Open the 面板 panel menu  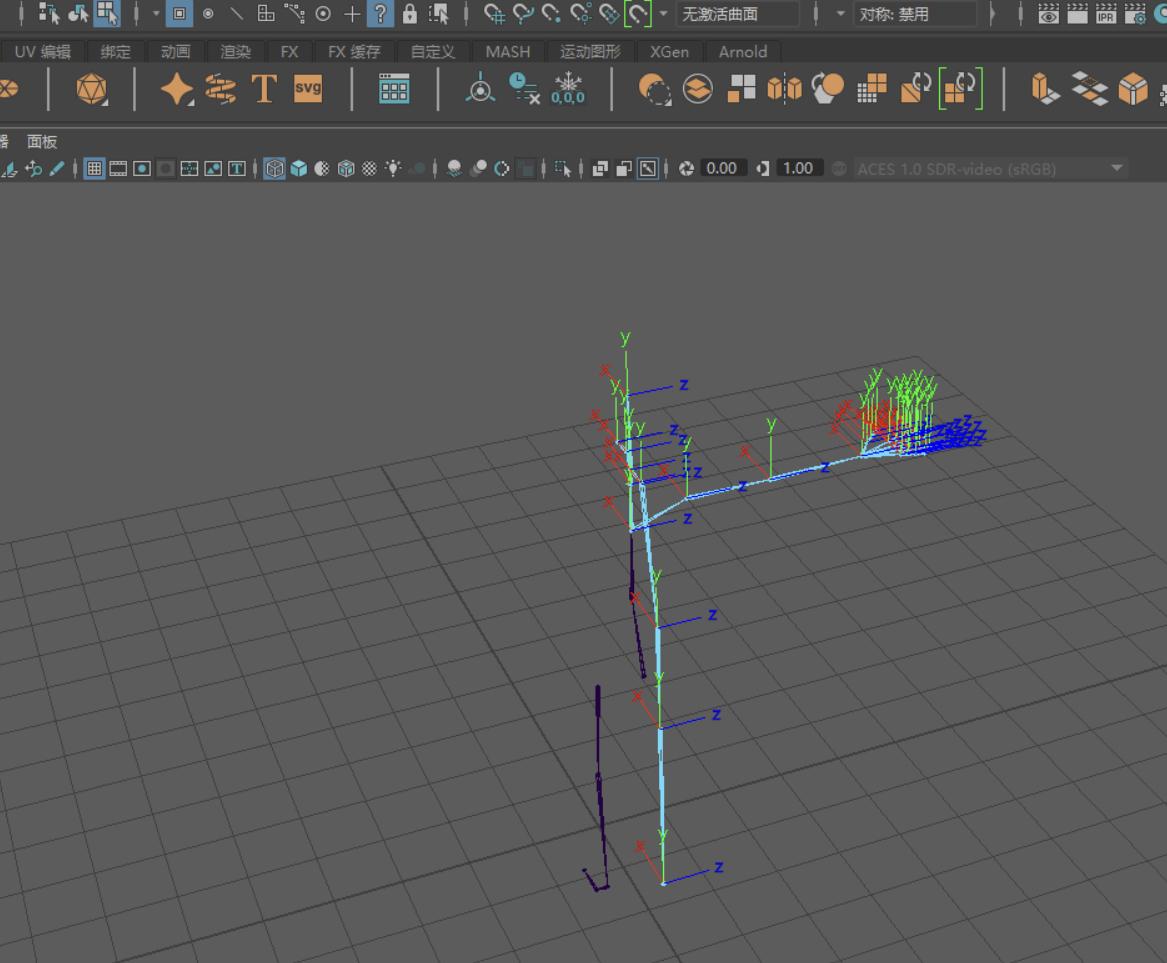tap(42, 142)
